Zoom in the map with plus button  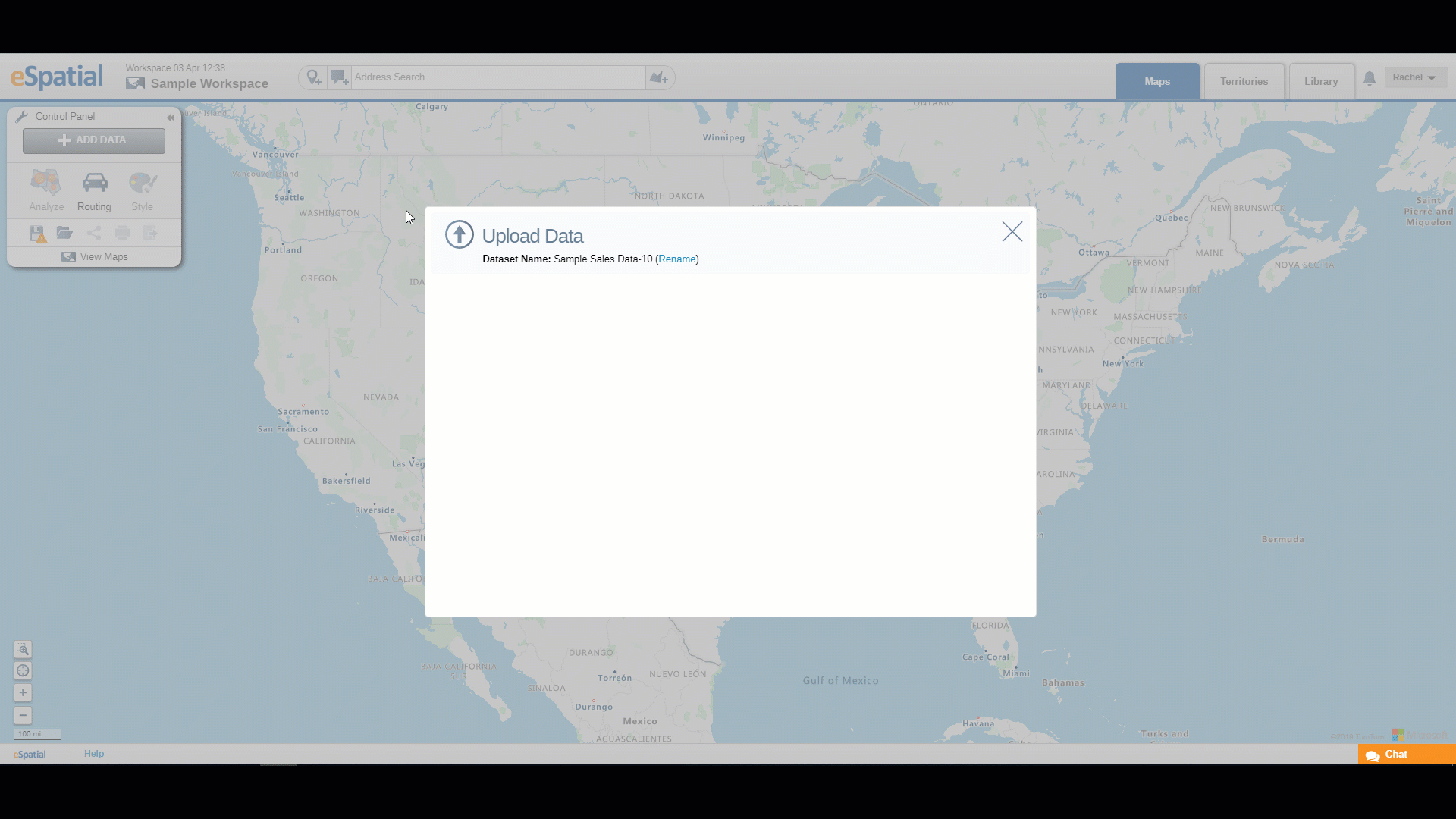click(x=23, y=693)
